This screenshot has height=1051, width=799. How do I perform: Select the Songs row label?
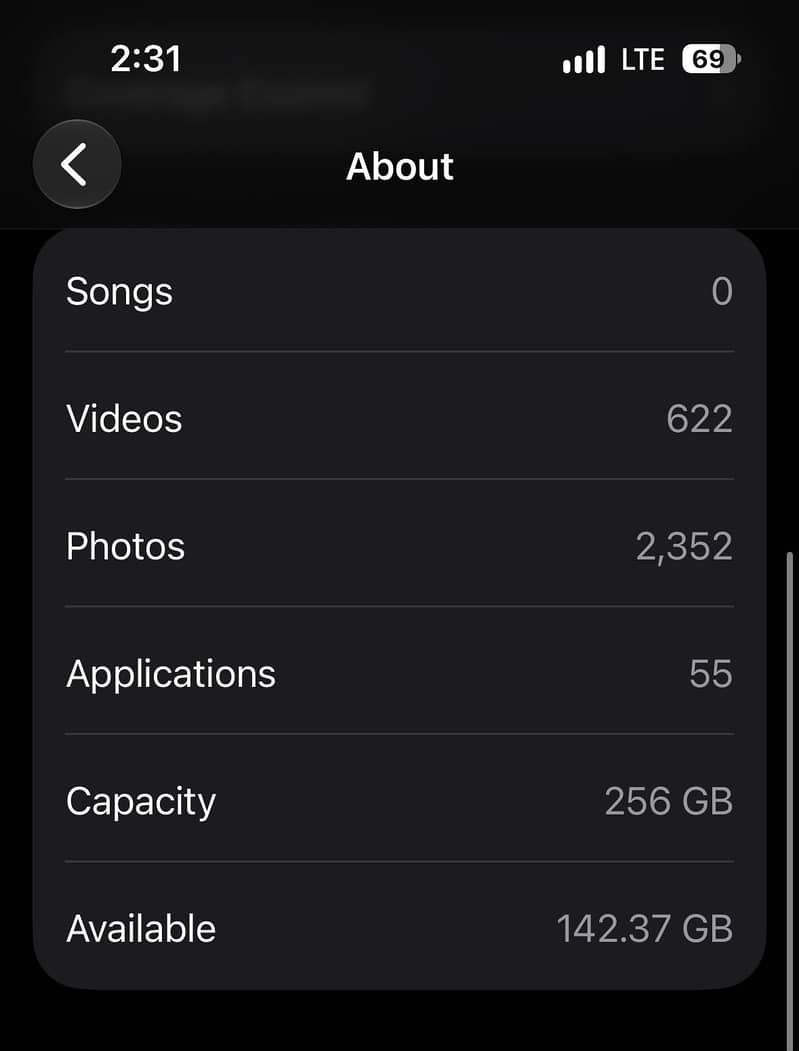pyautogui.click(x=119, y=293)
